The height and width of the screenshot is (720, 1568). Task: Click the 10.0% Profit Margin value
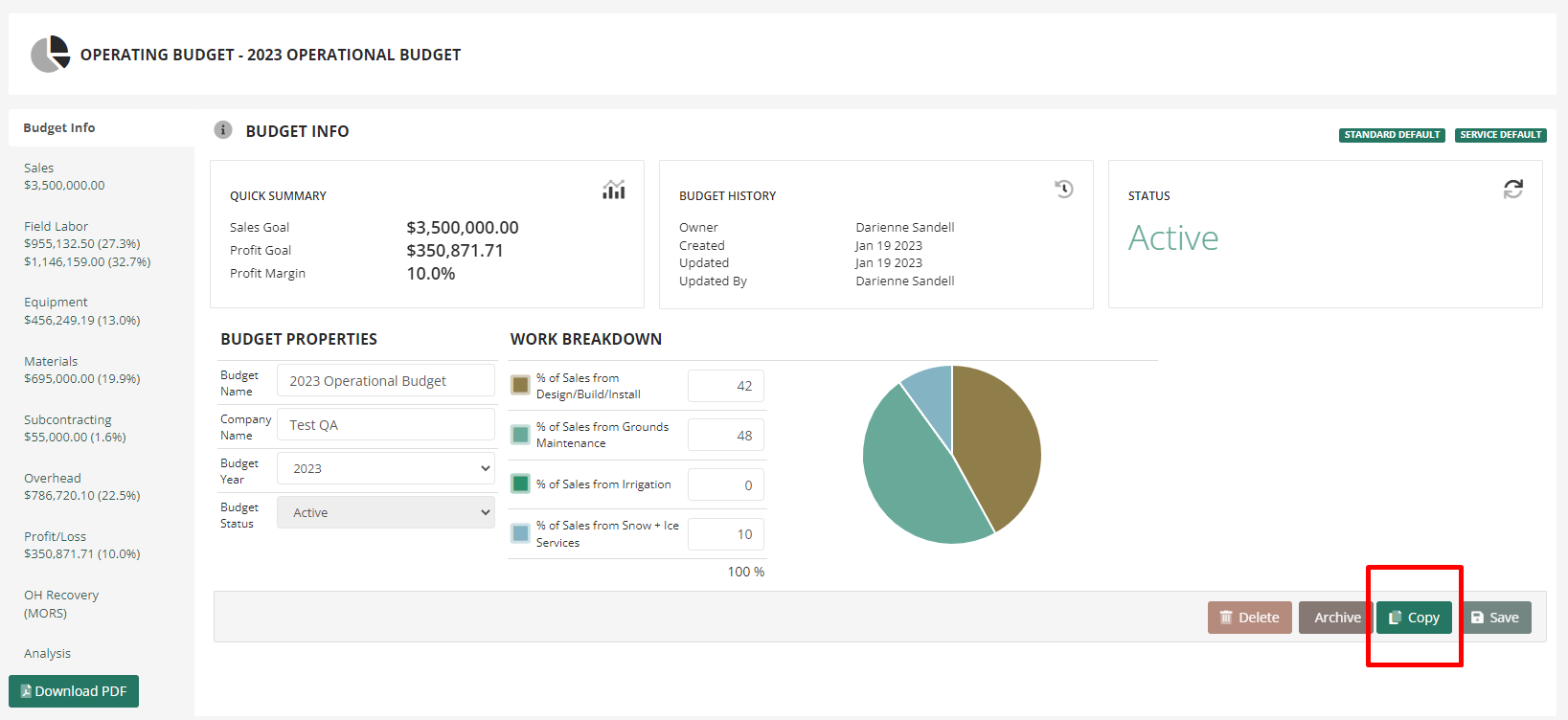pyautogui.click(x=431, y=274)
